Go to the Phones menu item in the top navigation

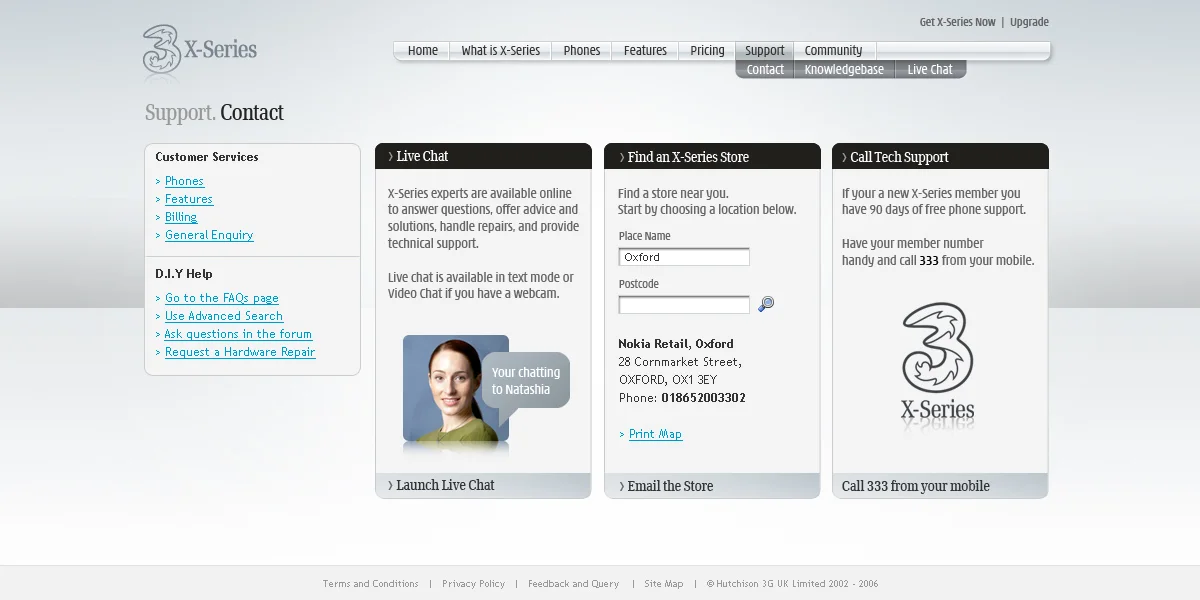pyautogui.click(x=582, y=51)
